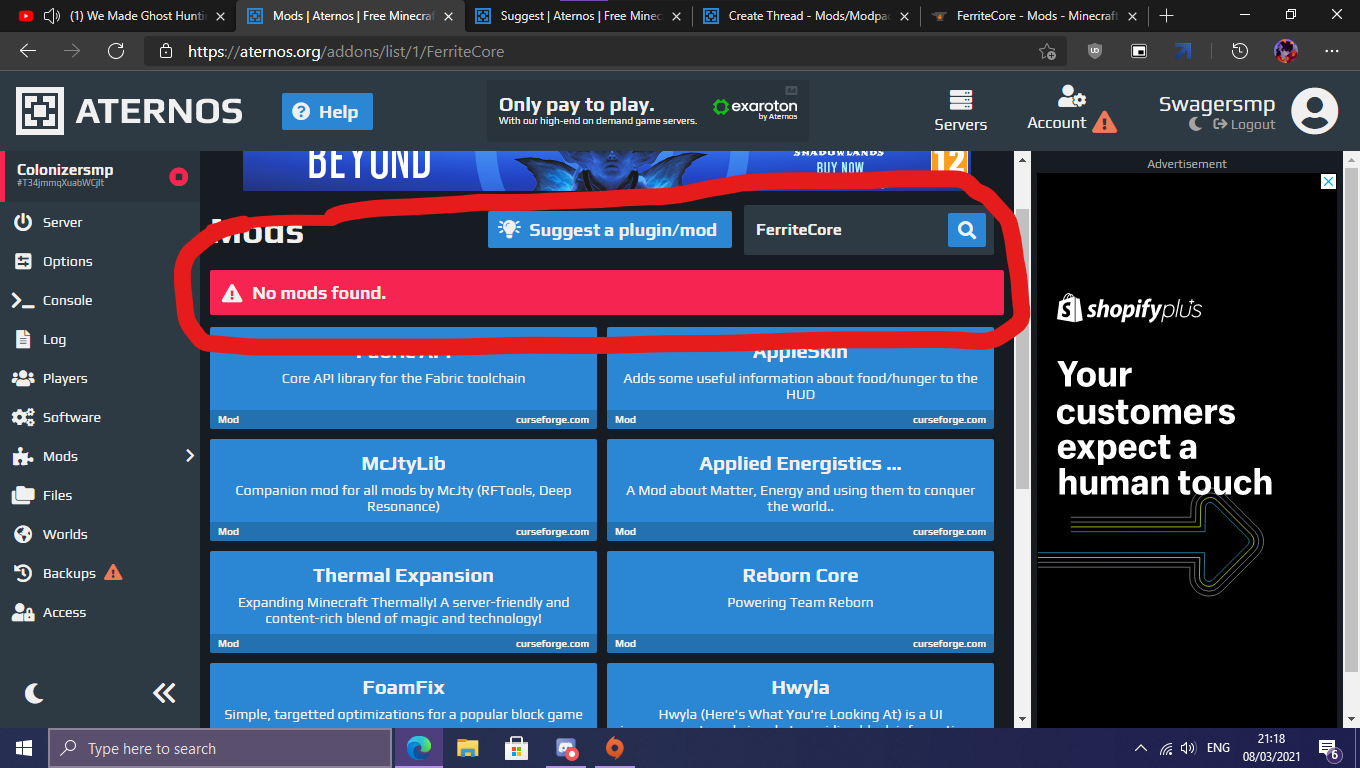
Task: Click the Windows Start button
Action: [x=24, y=748]
